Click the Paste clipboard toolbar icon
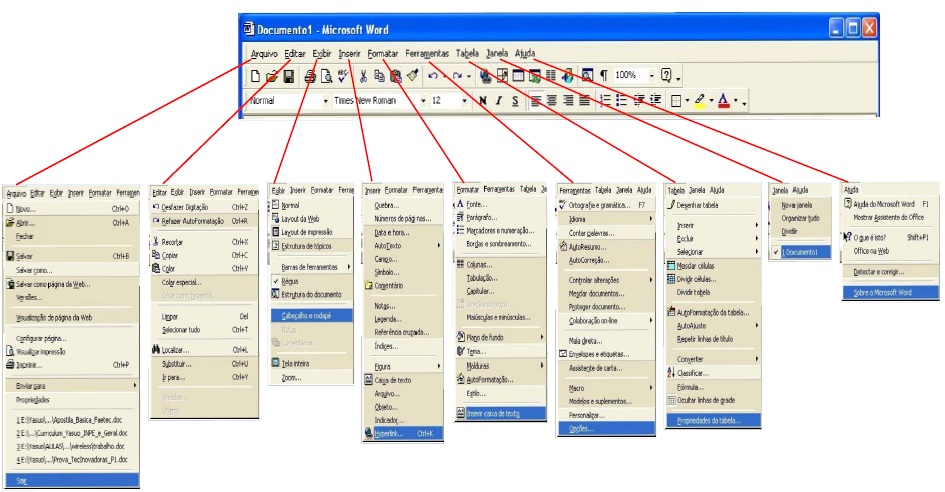Screen dimensions: 945x492 395,76
